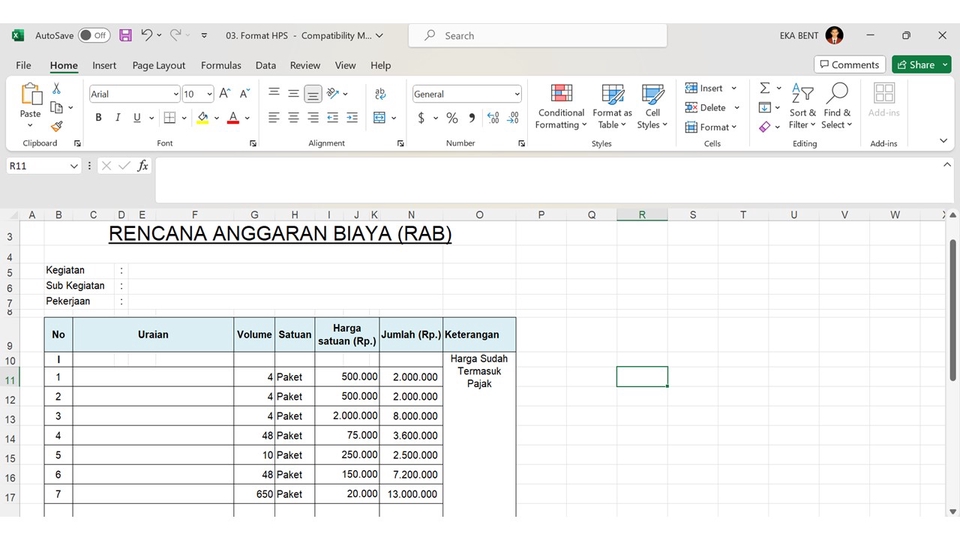This screenshot has height=540, width=960.
Task: Click the AutoSum sigma icon
Action: click(x=765, y=88)
